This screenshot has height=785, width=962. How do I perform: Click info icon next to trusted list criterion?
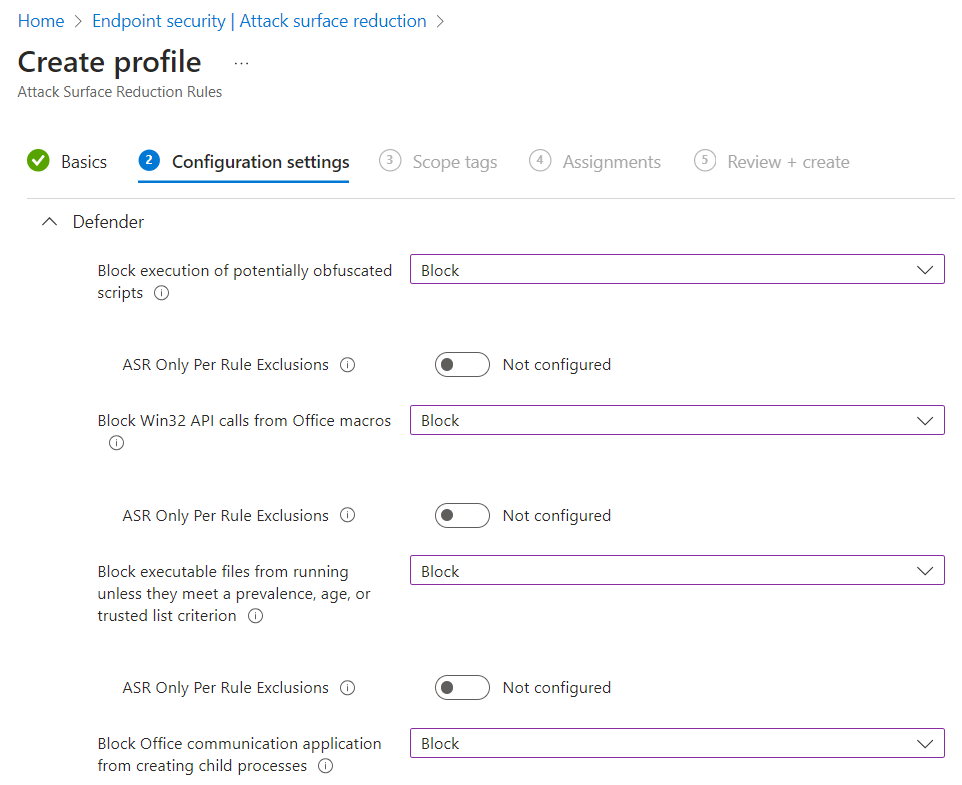pos(255,617)
